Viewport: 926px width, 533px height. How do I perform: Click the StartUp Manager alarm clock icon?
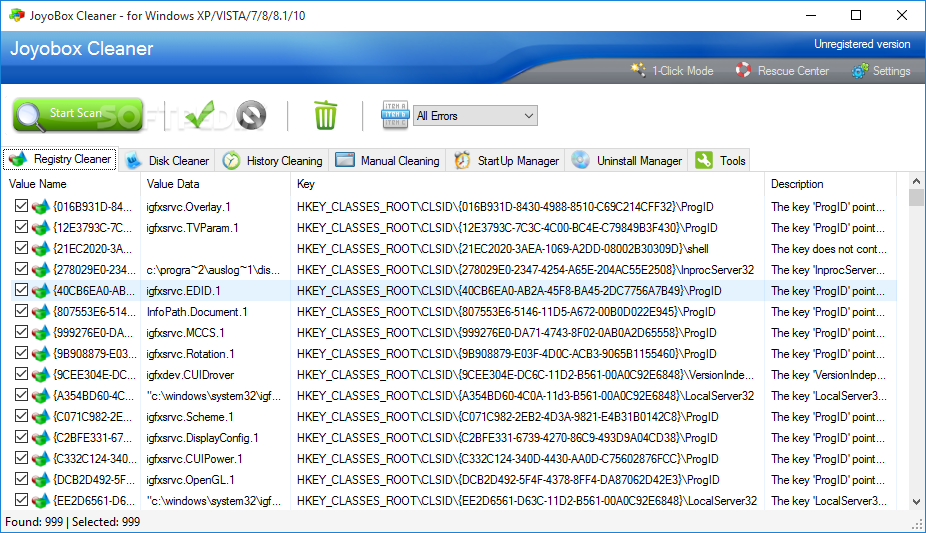pyautogui.click(x=462, y=161)
